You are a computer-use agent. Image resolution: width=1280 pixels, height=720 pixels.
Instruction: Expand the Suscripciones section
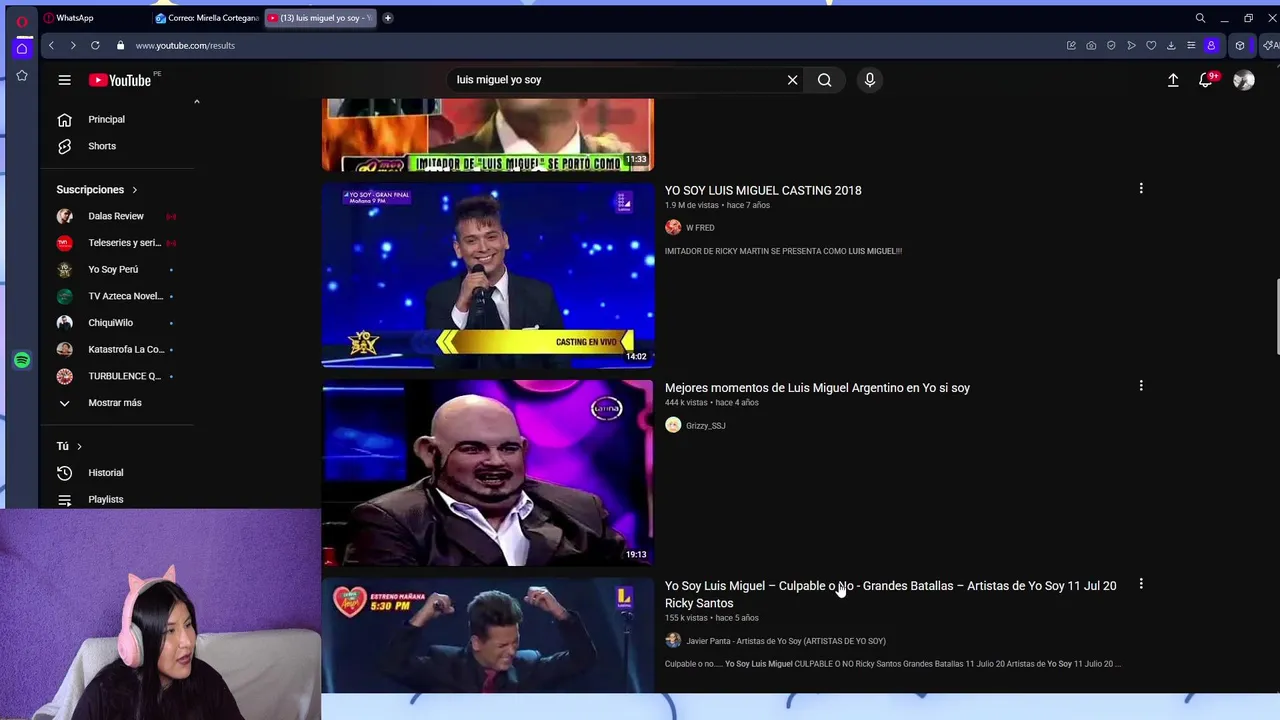pyautogui.click(x=97, y=189)
